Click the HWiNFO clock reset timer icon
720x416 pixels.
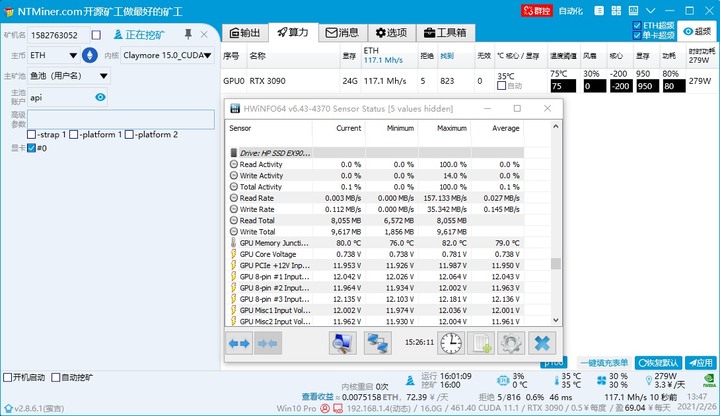tap(451, 343)
